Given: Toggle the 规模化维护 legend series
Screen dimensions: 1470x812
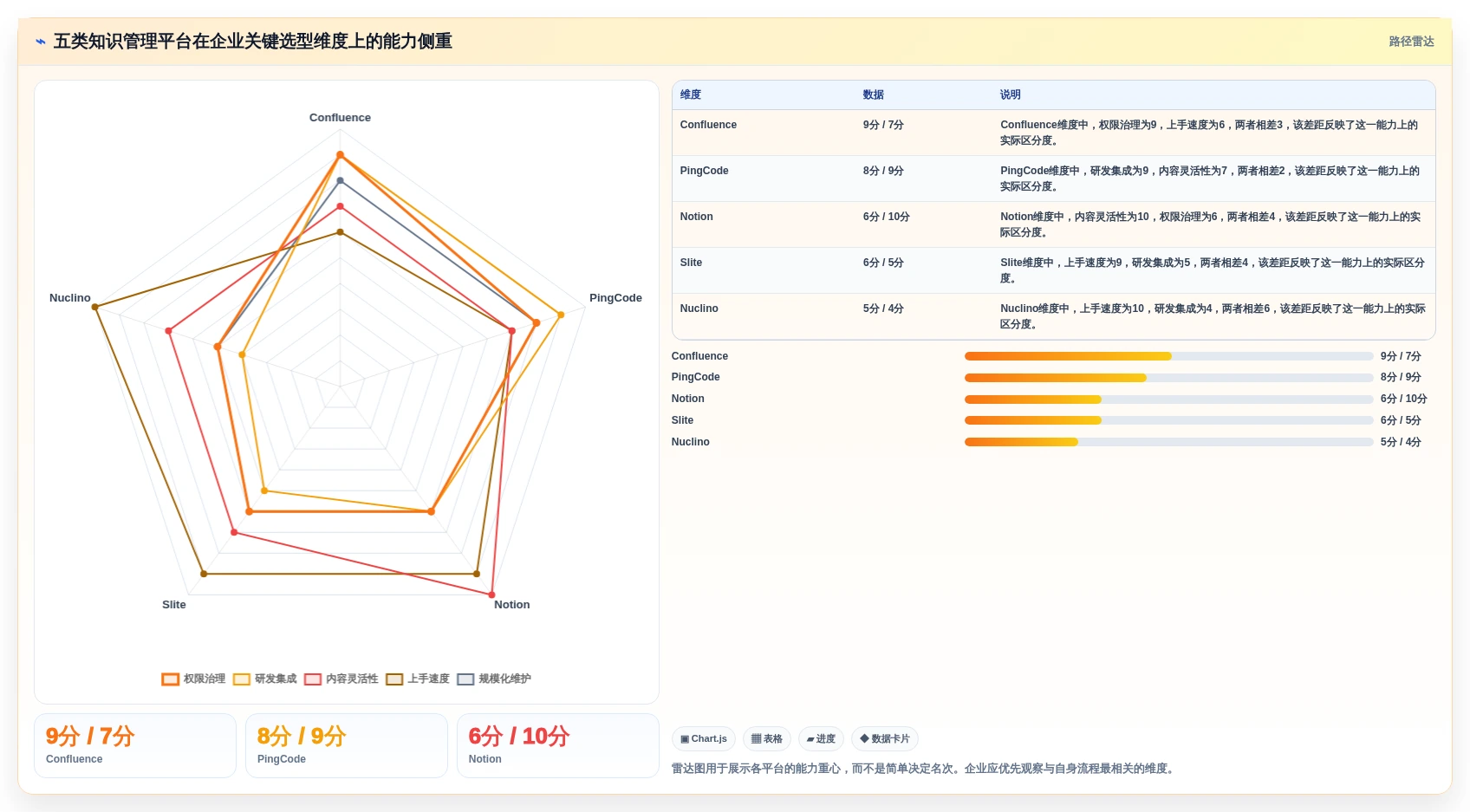Looking at the screenshot, I should pos(494,679).
